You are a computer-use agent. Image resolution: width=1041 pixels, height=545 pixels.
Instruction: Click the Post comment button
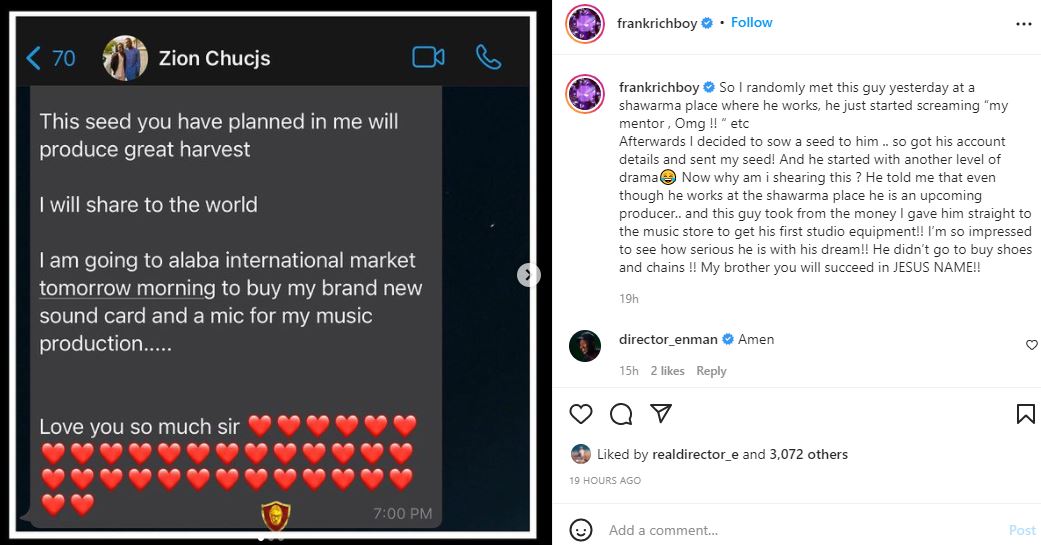(x=1022, y=530)
